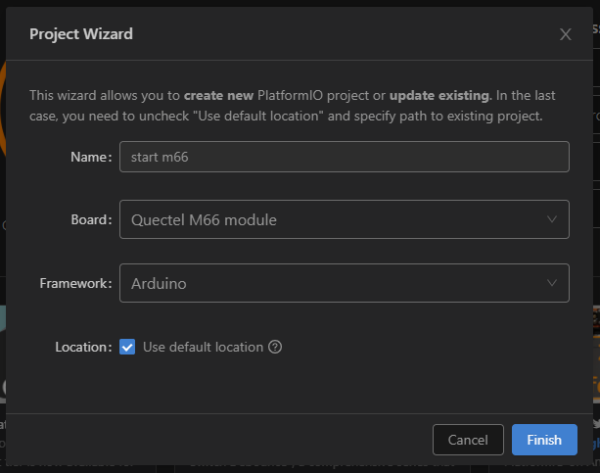
Task: Click the Project Wizard dialog title
Action: click(81, 34)
